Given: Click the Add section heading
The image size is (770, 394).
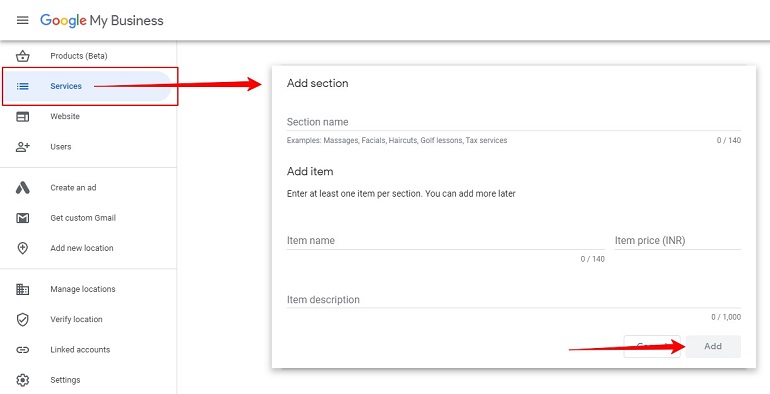Looking at the screenshot, I should pyautogui.click(x=318, y=84).
